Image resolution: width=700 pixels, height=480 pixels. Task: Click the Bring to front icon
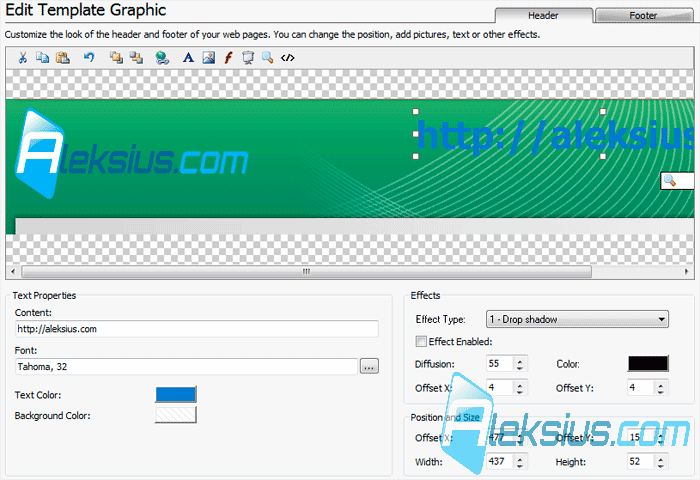[x=116, y=58]
